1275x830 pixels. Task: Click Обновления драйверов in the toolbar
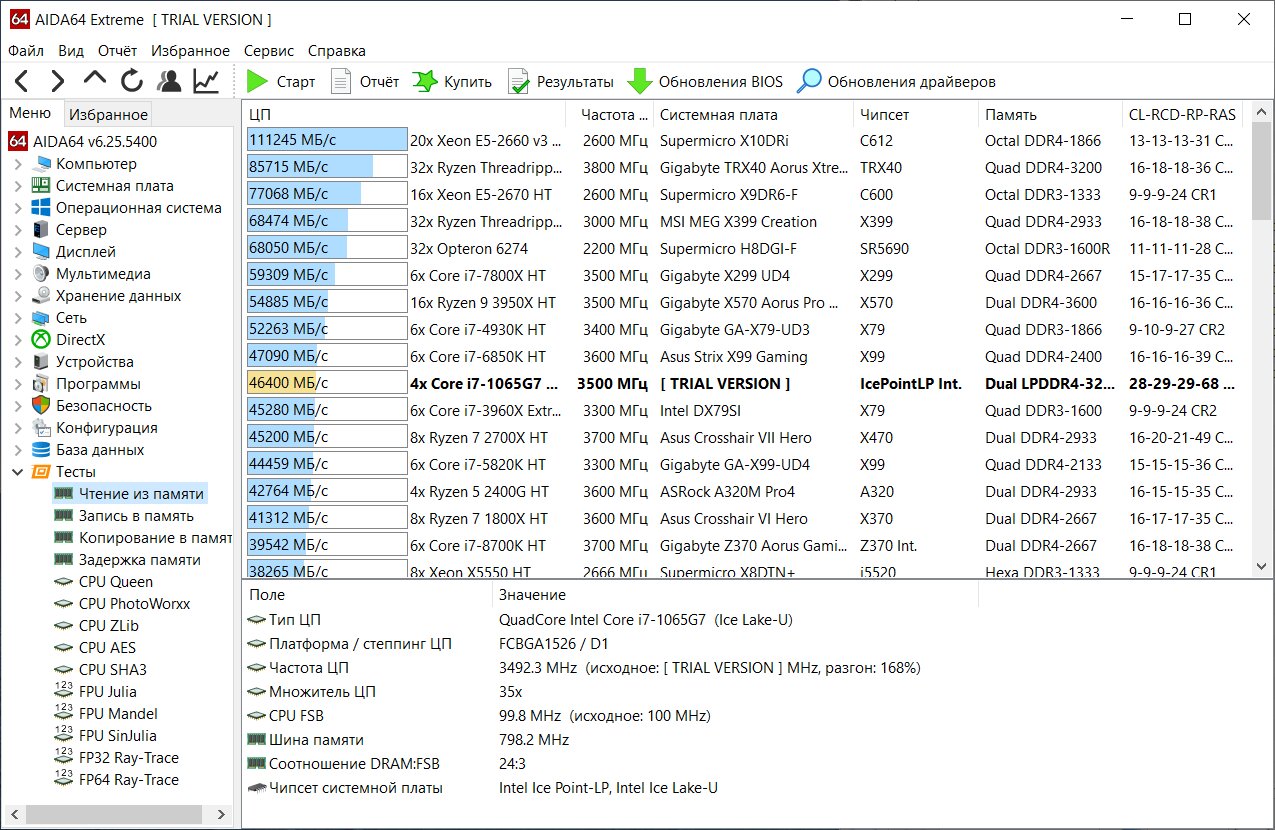tap(896, 81)
